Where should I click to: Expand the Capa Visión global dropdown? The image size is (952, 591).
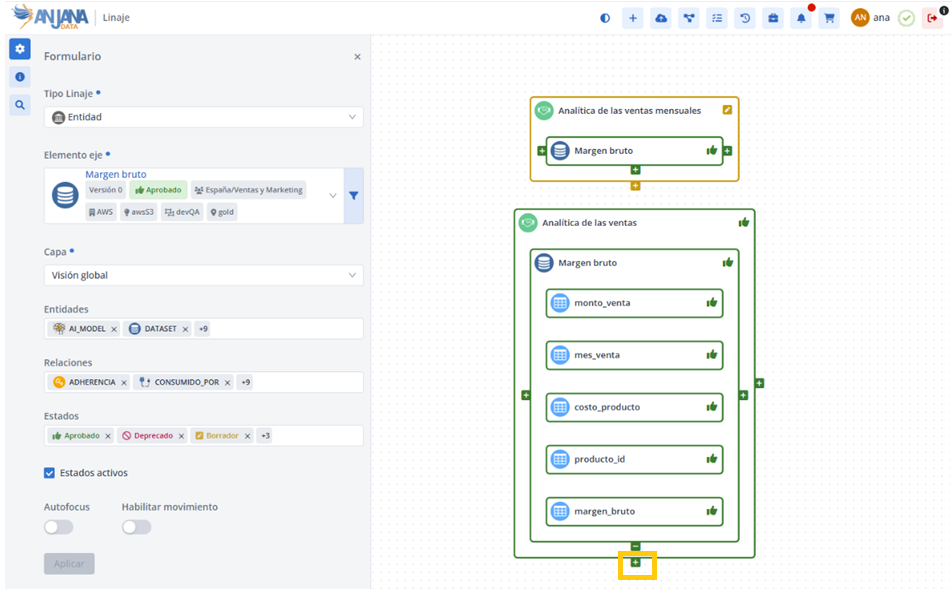[204, 275]
